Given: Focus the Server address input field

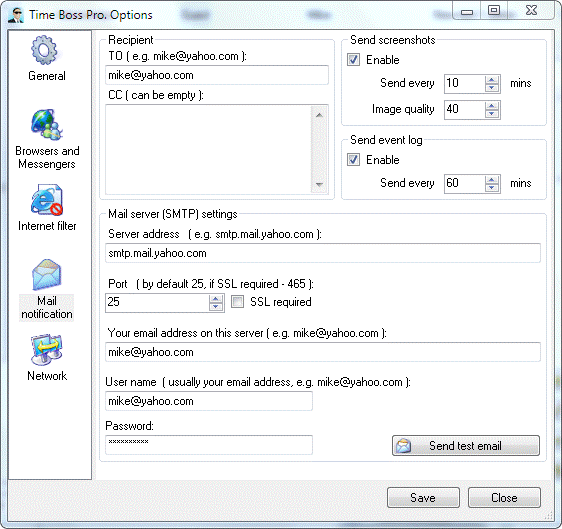Looking at the screenshot, I should coord(323,253).
